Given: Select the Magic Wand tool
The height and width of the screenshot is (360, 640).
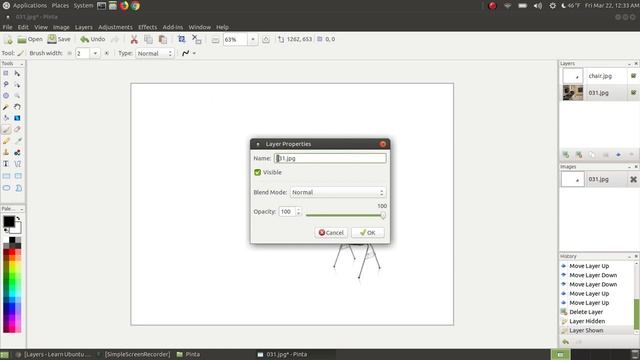Looking at the screenshot, I should coord(6,107).
